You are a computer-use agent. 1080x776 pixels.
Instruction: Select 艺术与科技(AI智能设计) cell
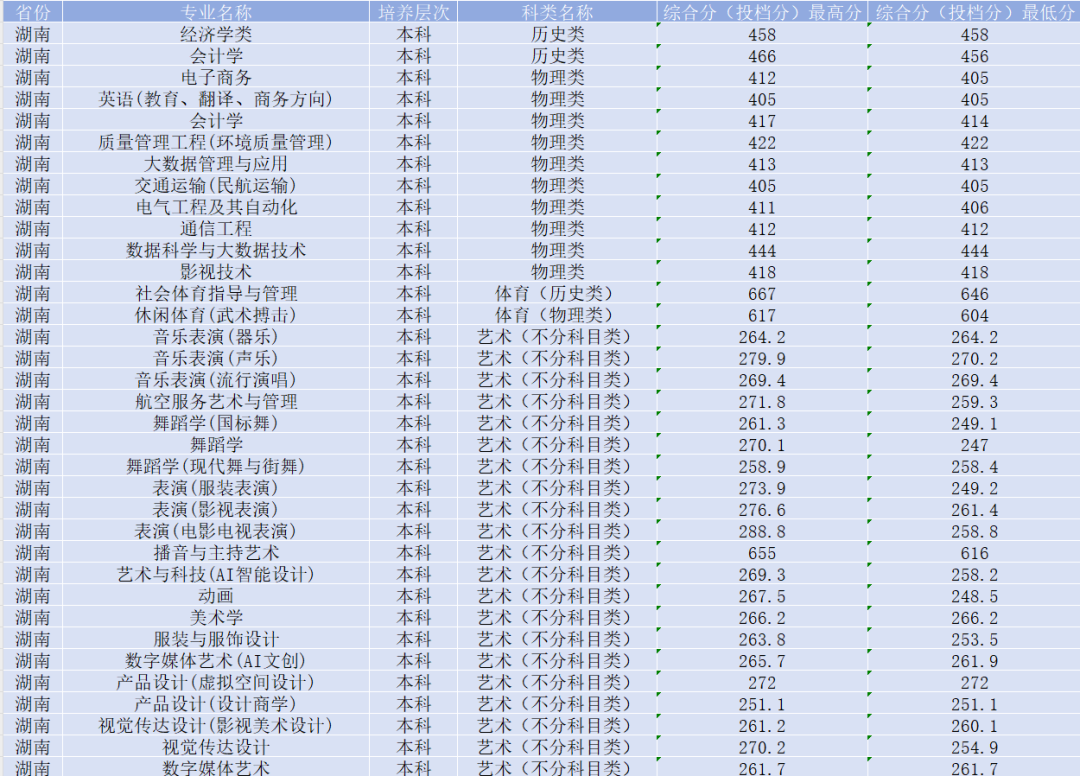coord(216,574)
